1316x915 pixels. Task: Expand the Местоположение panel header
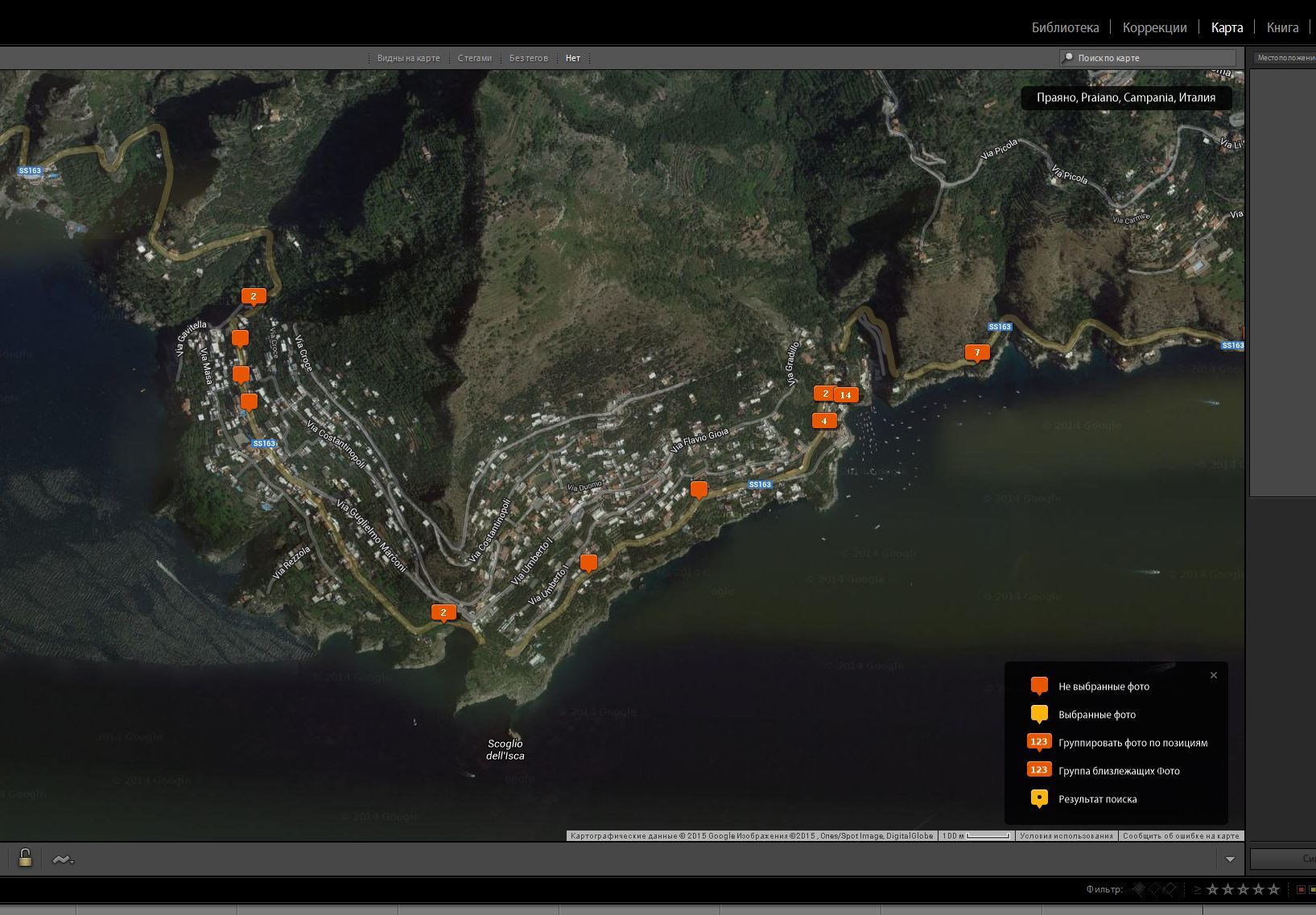pyautogui.click(x=1285, y=58)
